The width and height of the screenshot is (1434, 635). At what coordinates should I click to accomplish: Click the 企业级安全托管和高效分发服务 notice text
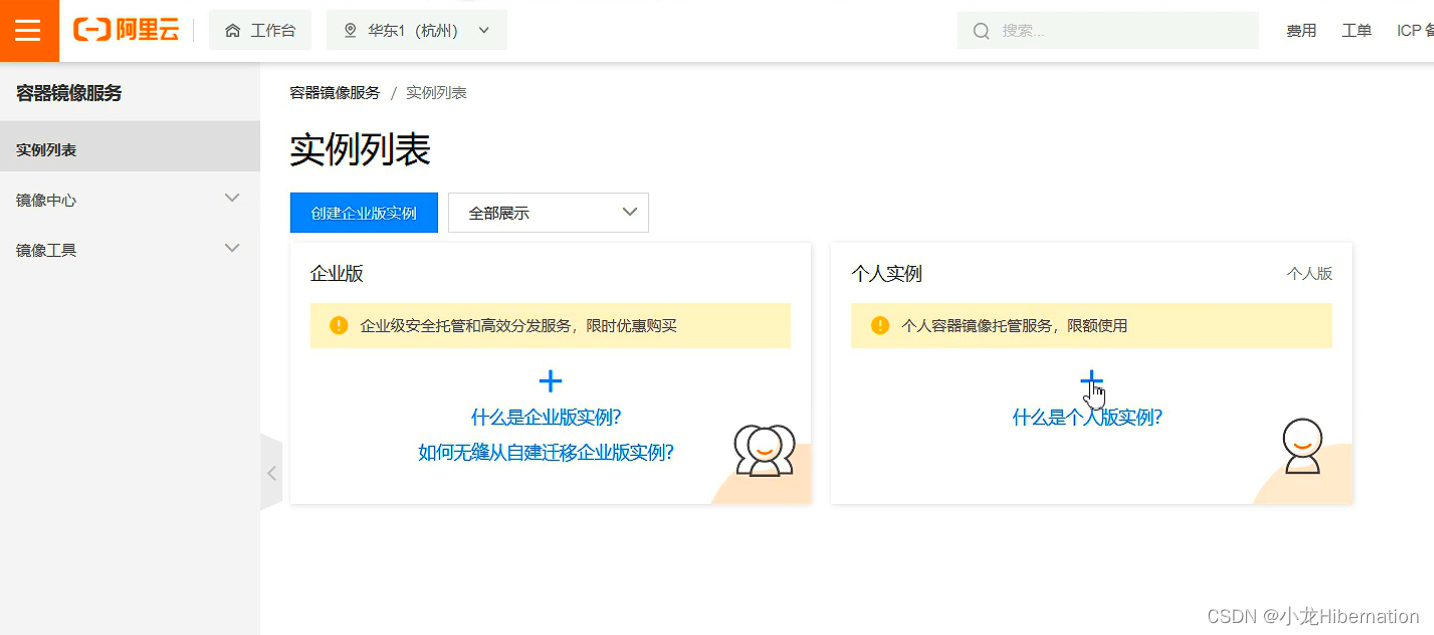(518, 325)
